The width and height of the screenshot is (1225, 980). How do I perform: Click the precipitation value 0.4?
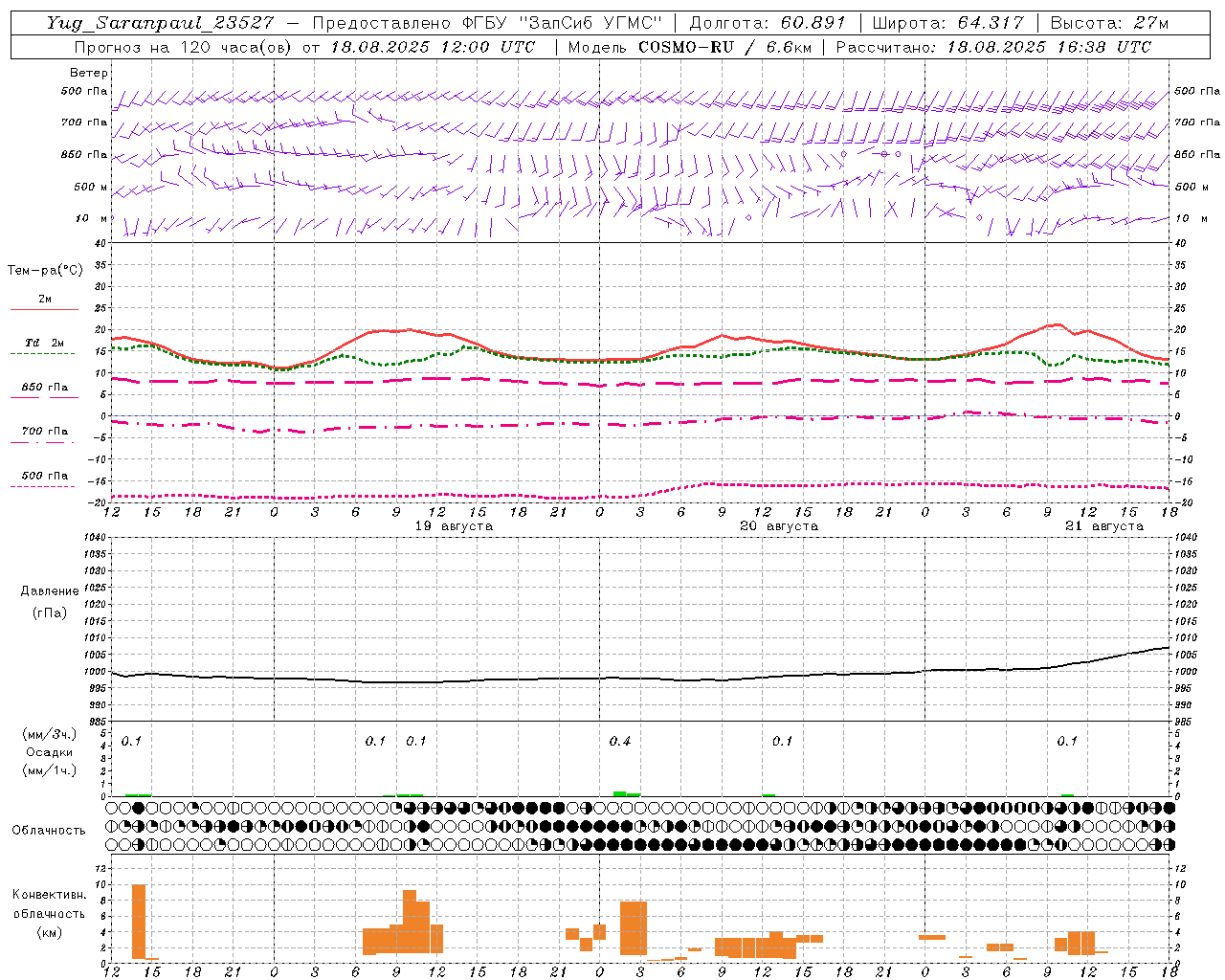tap(620, 741)
